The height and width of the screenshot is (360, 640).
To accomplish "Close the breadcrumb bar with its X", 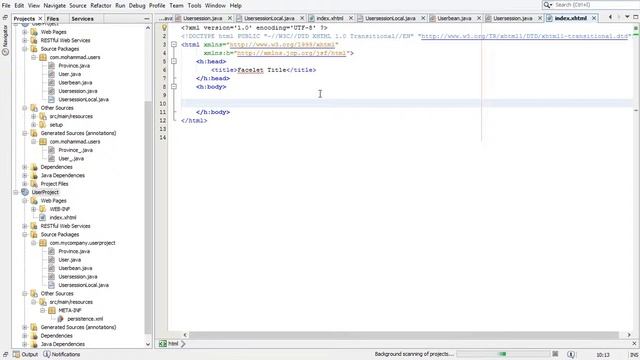I will pyautogui.click(x=634, y=344).
